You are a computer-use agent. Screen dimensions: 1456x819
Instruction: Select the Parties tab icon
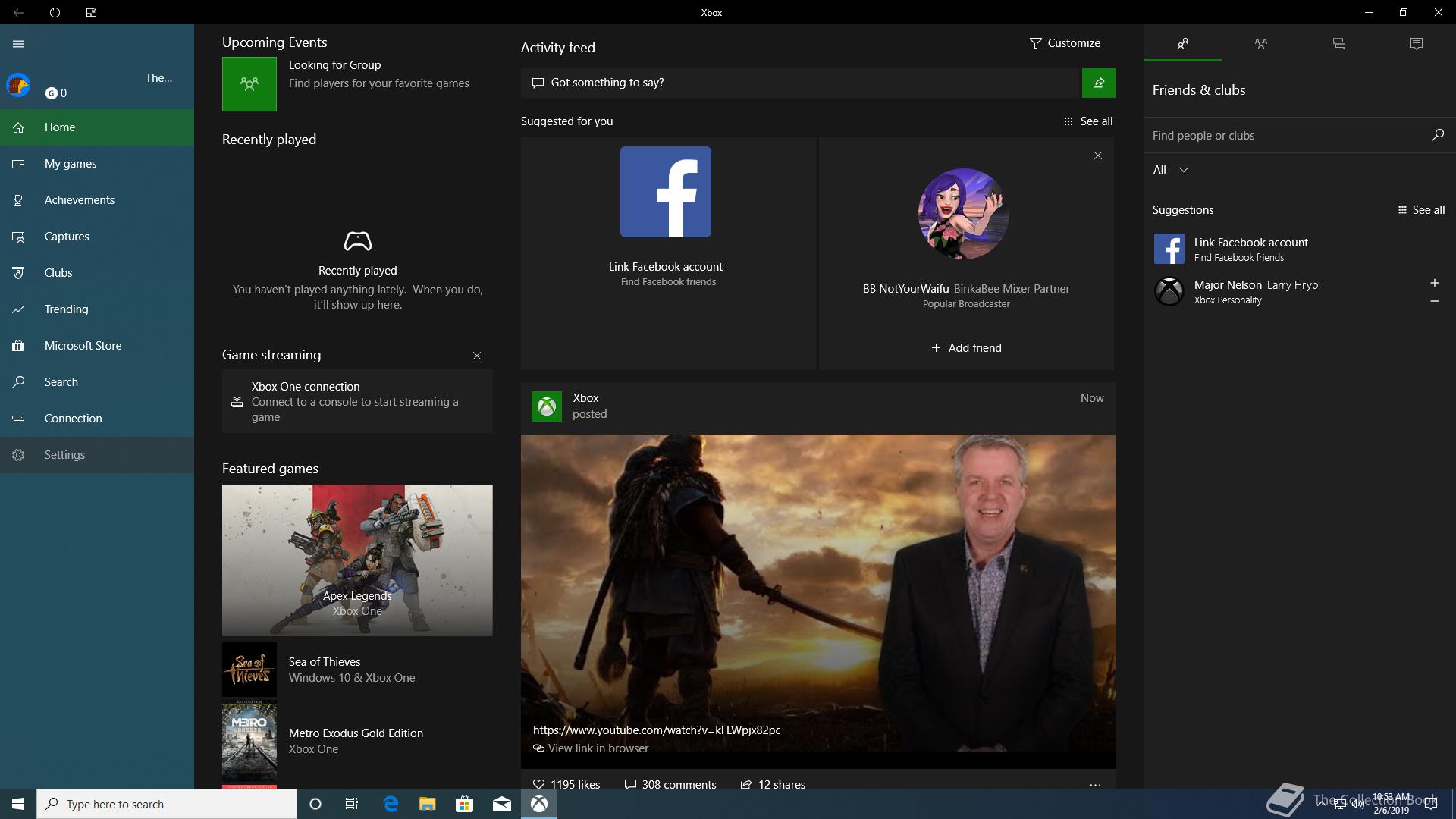click(x=1260, y=43)
